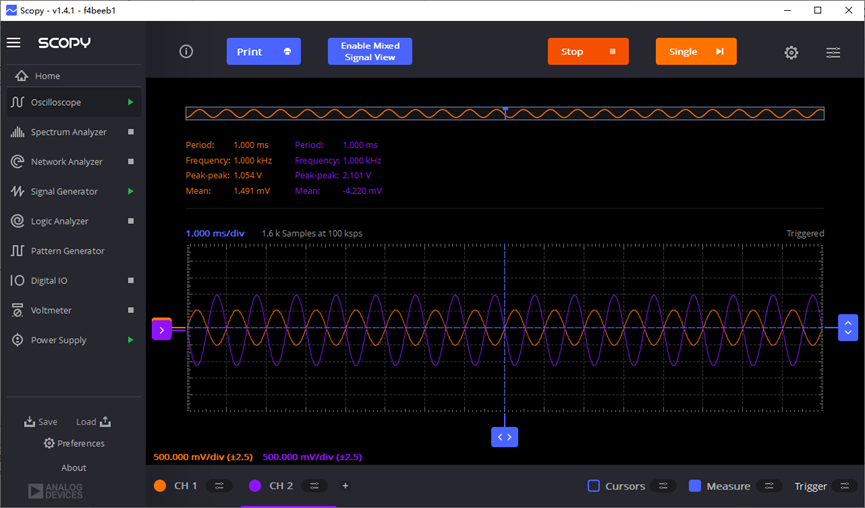Click the Triggered status text
This screenshot has width=865, height=508.
click(805, 233)
